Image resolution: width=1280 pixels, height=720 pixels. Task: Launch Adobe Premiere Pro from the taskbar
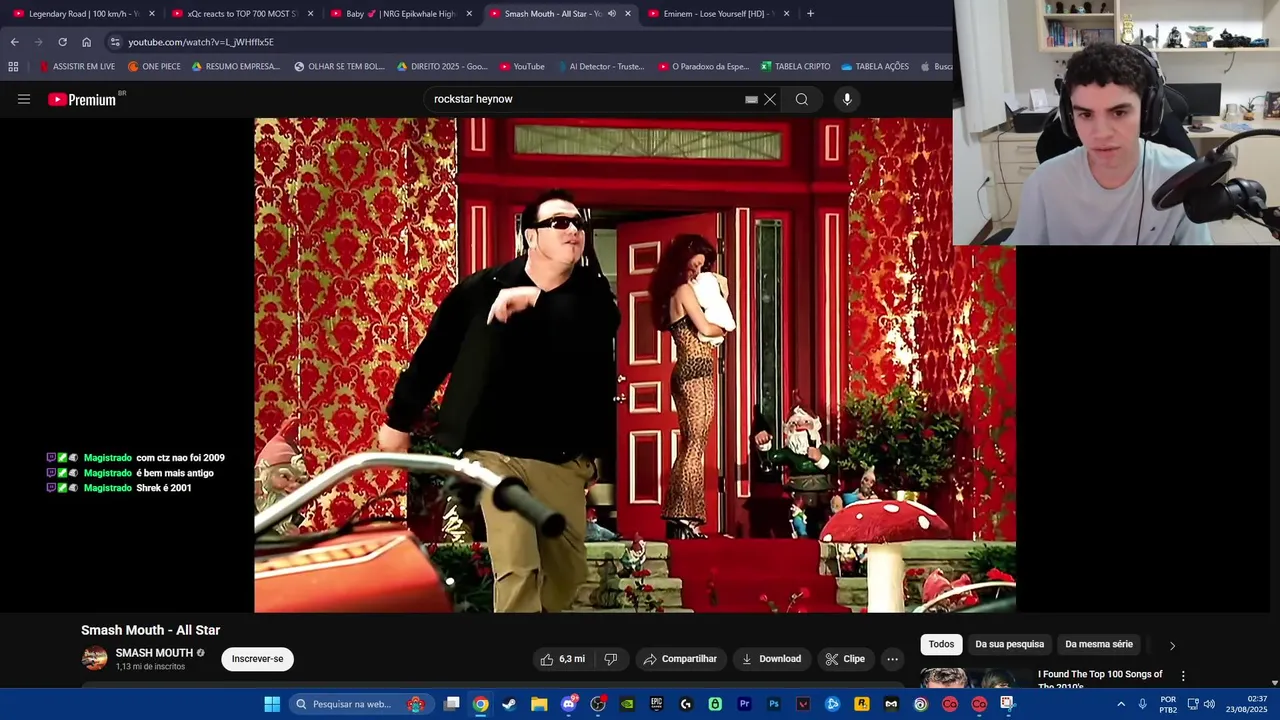744,704
